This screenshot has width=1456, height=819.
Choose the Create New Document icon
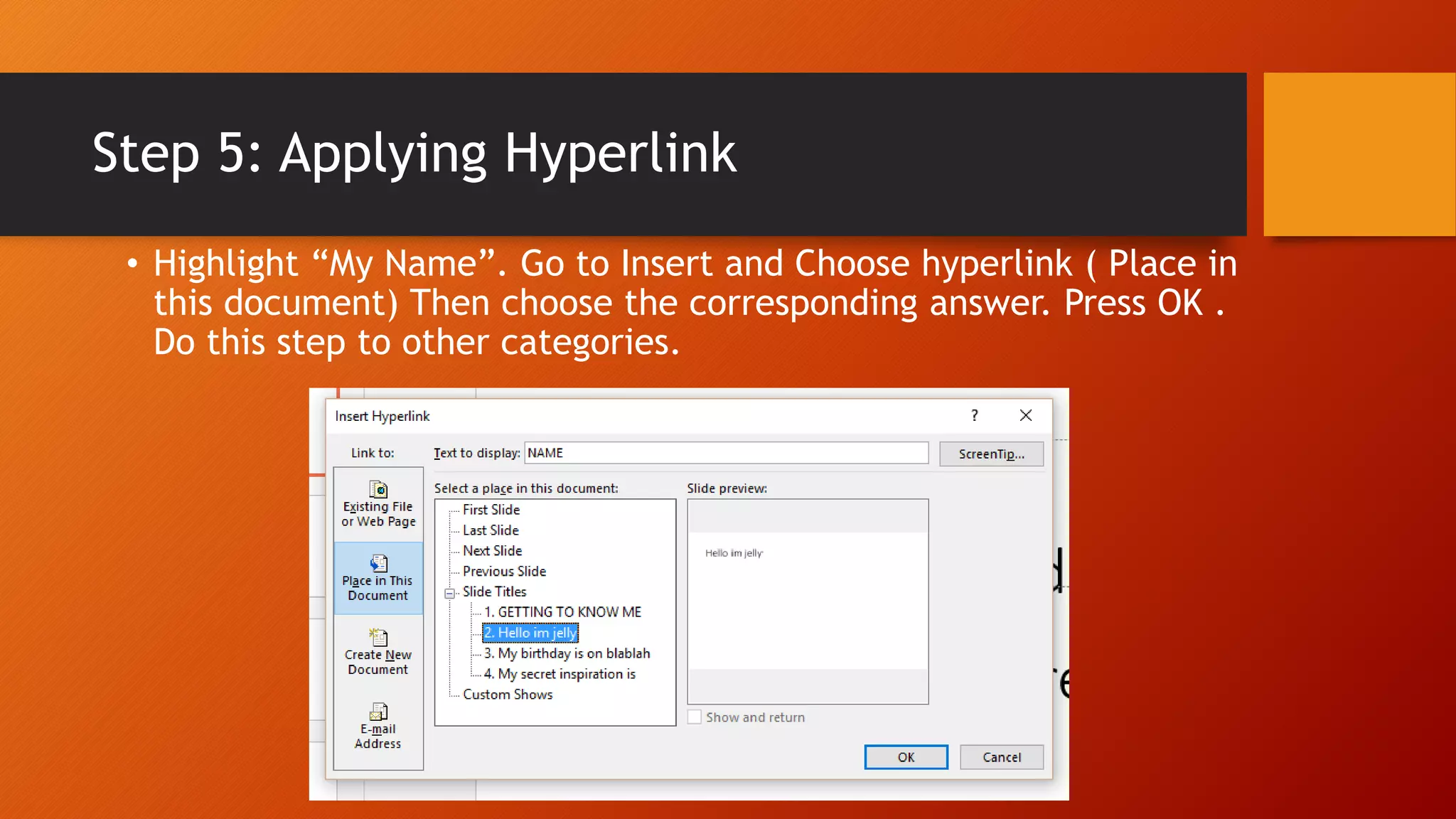coord(378,652)
